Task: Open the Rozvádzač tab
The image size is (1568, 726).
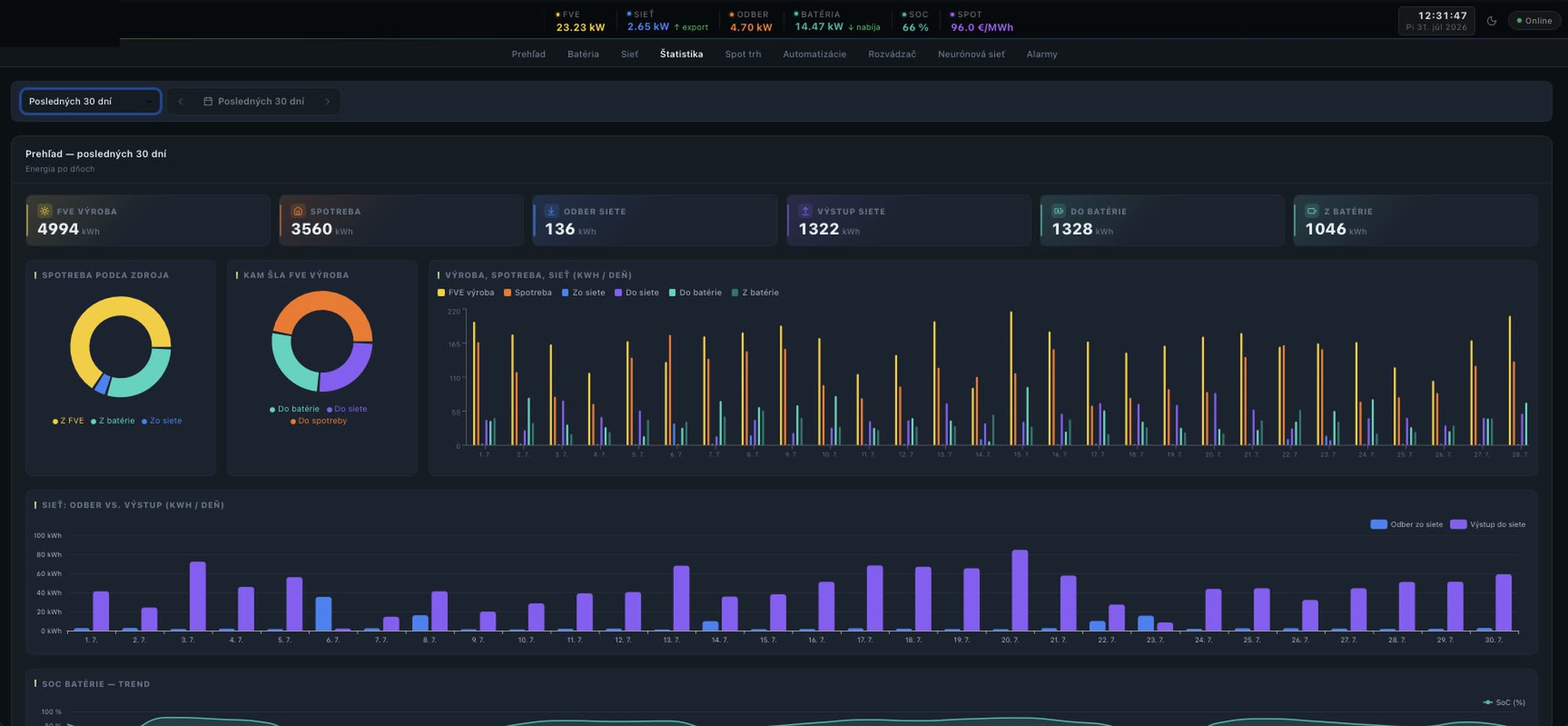Action: click(x=892, y=54)
